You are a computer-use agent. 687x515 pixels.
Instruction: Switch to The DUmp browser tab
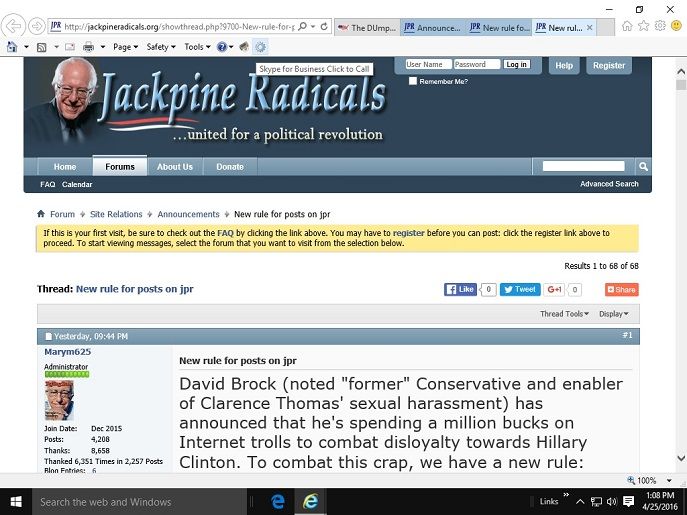pos(368,28)
